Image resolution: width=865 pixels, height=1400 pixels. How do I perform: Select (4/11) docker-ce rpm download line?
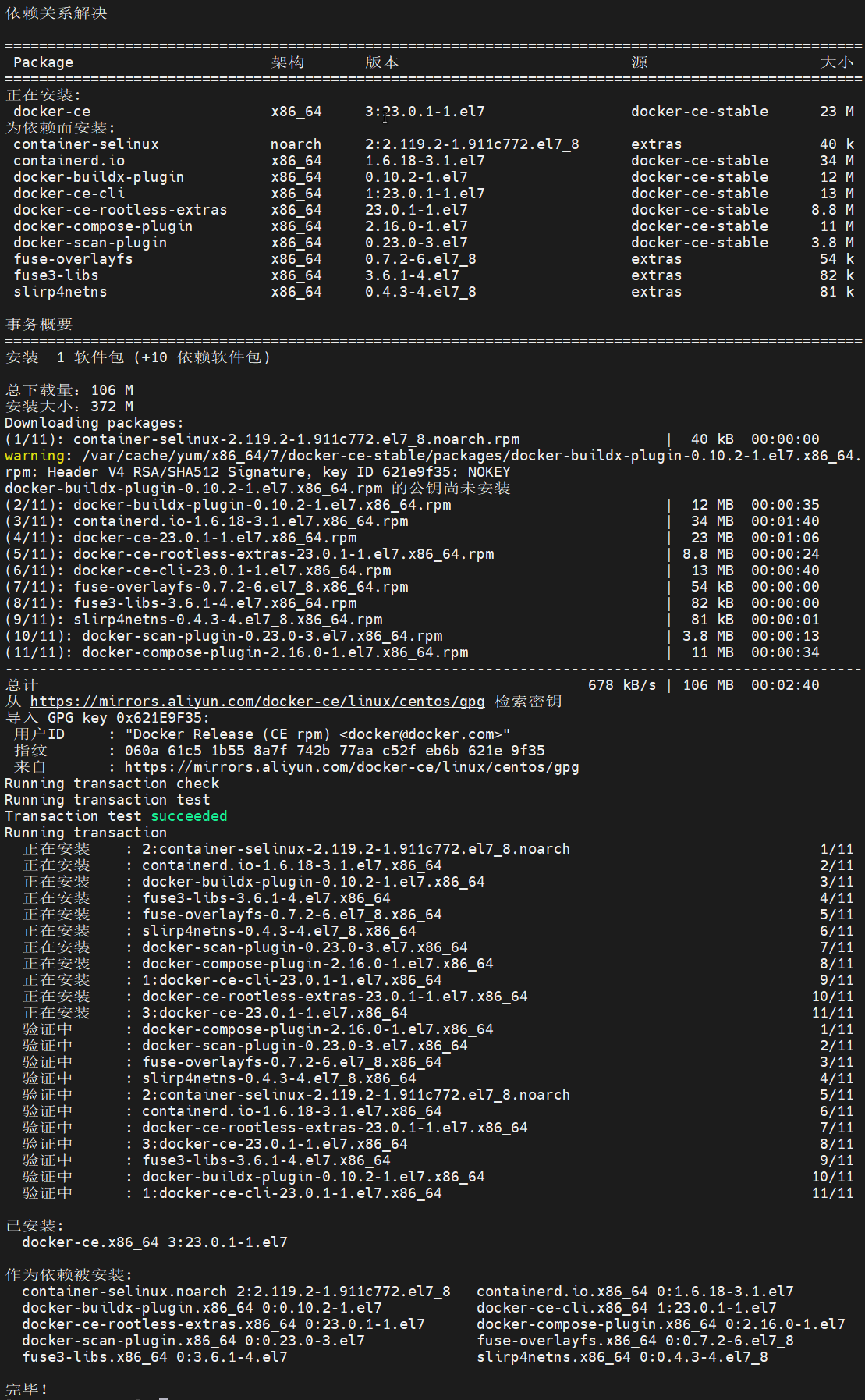click(412, 538)
